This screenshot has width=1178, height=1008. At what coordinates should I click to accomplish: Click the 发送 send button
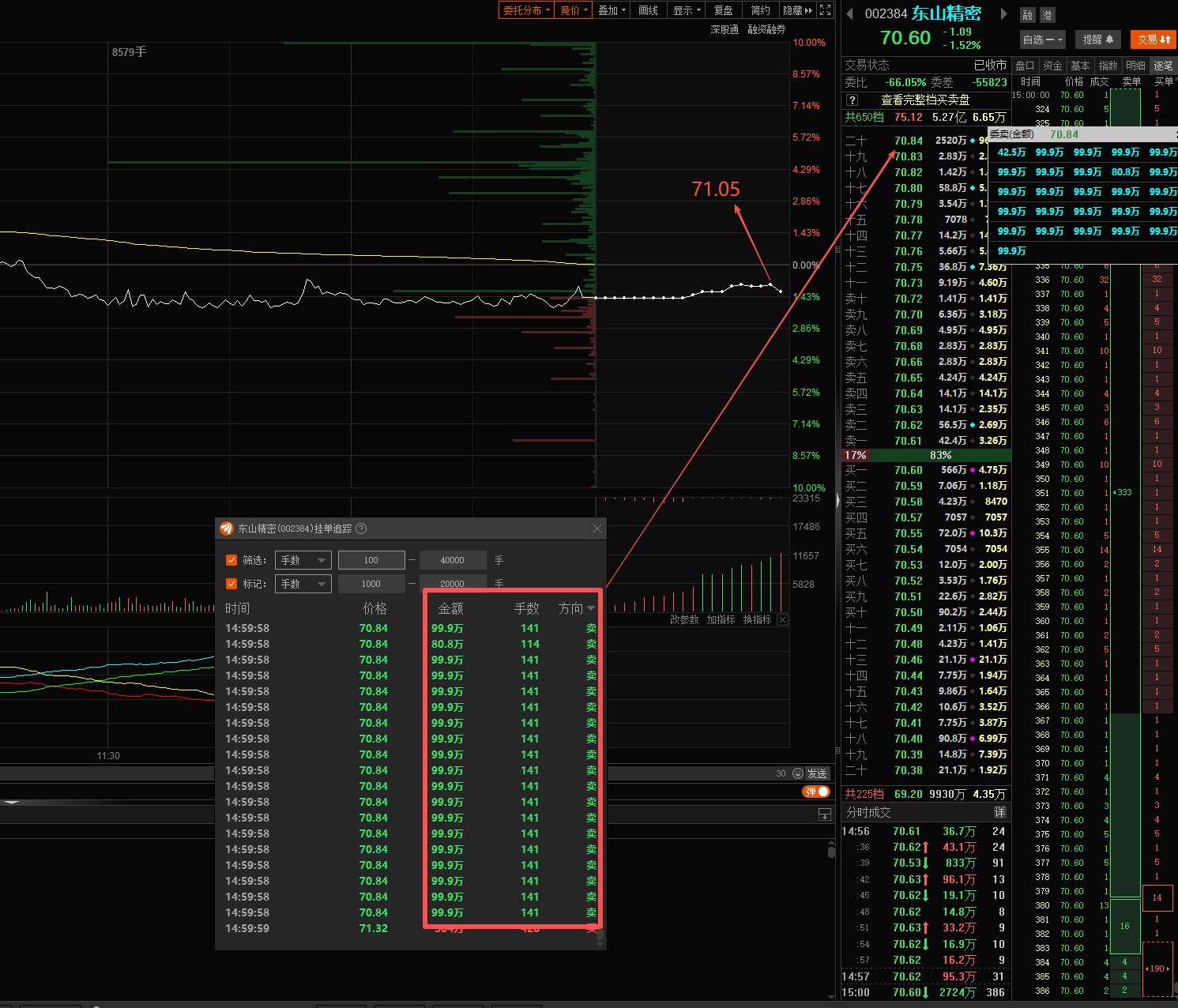[x=817, y=773]
